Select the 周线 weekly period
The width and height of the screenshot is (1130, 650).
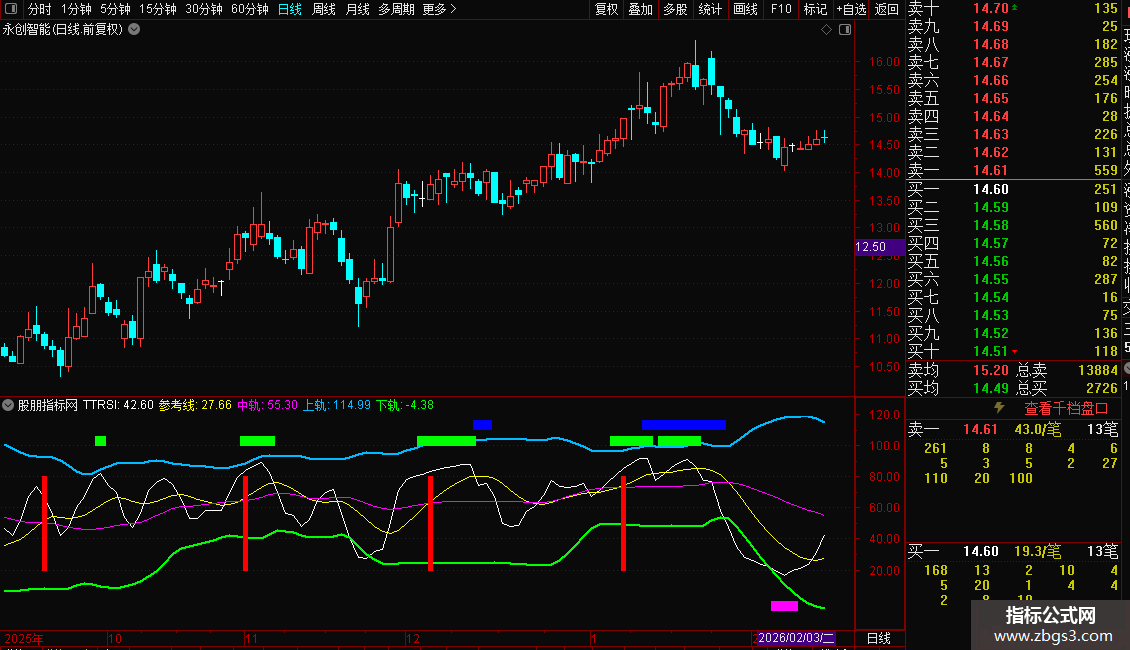click(323, 9)
